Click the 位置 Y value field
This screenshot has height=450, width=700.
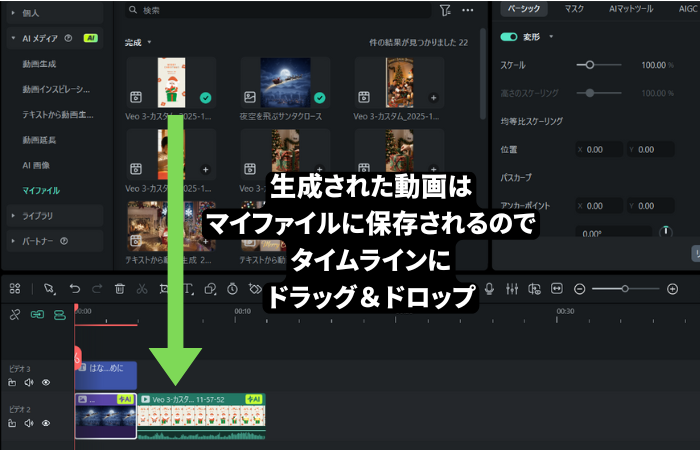pos(651,150)
